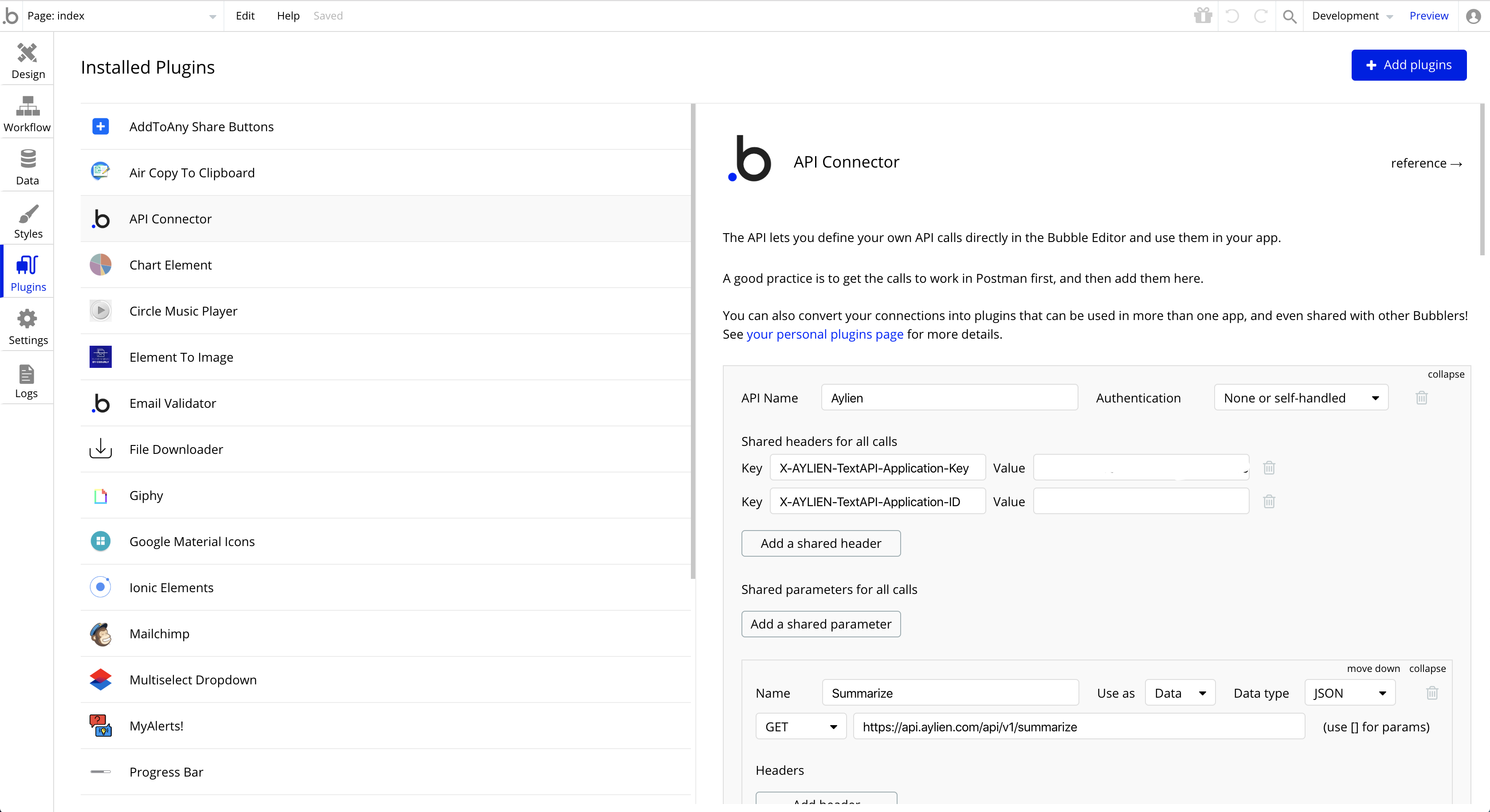
Task: Open search with magnifier icon
Action: [1290, 16]
